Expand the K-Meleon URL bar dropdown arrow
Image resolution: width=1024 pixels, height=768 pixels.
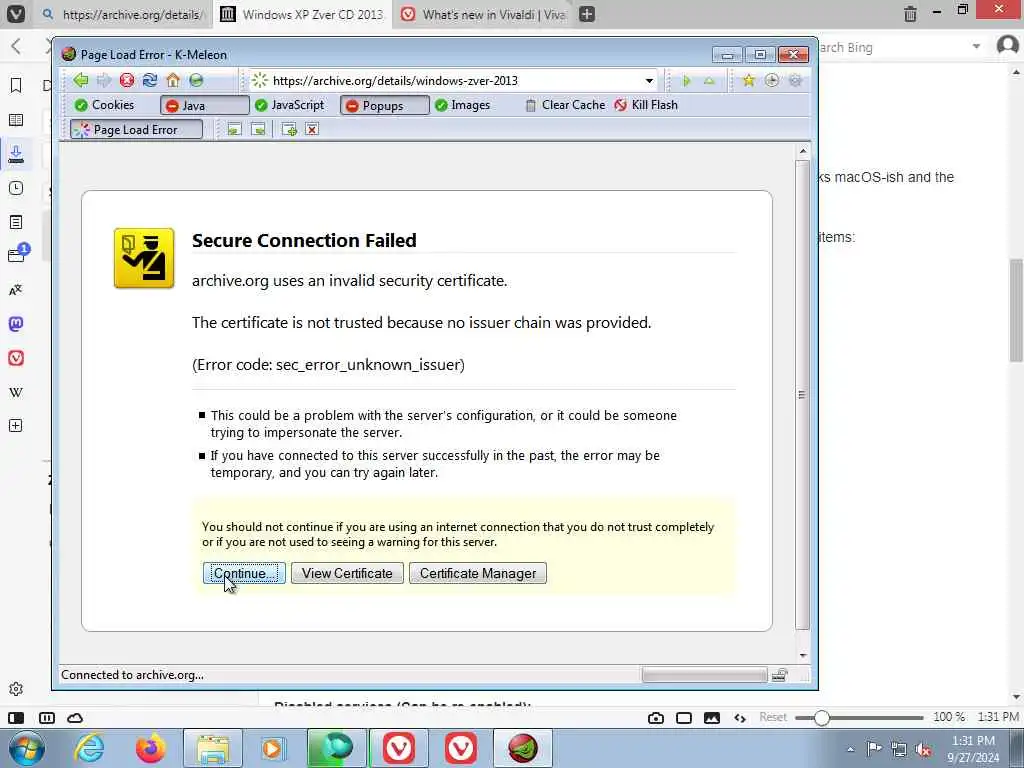pos(649,81)
